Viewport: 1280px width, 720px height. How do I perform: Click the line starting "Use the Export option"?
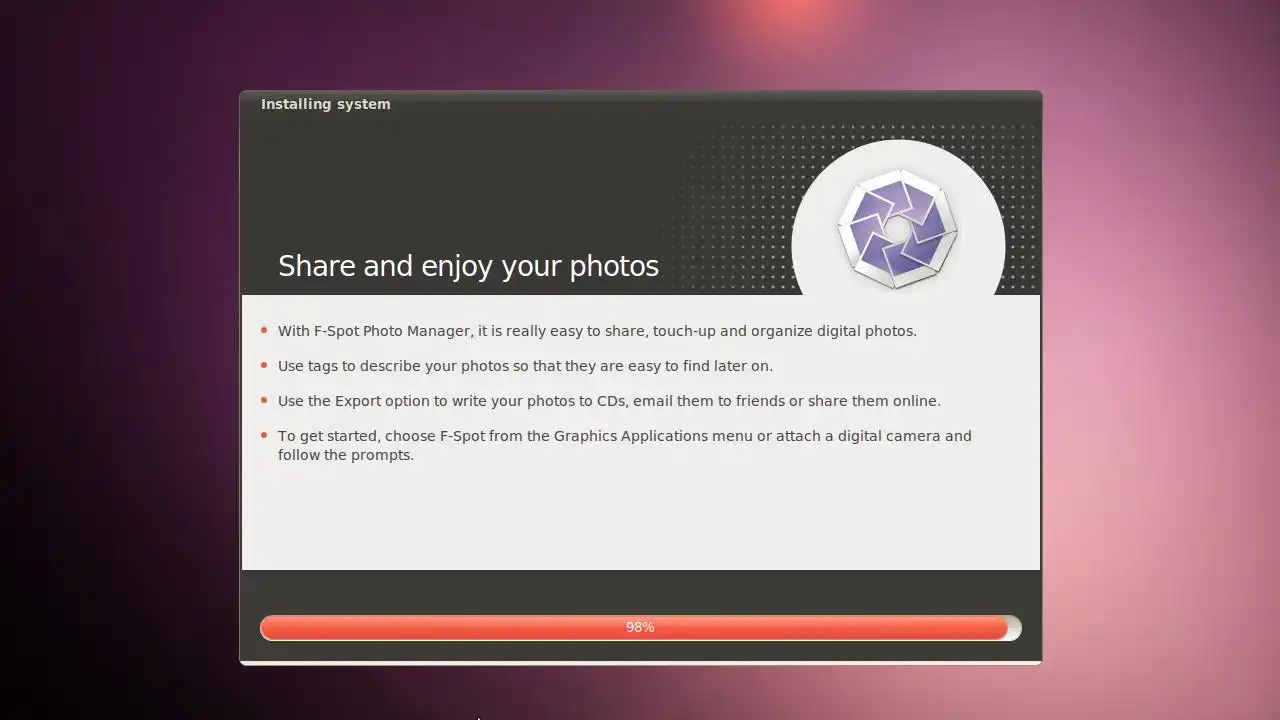point(609,401)
